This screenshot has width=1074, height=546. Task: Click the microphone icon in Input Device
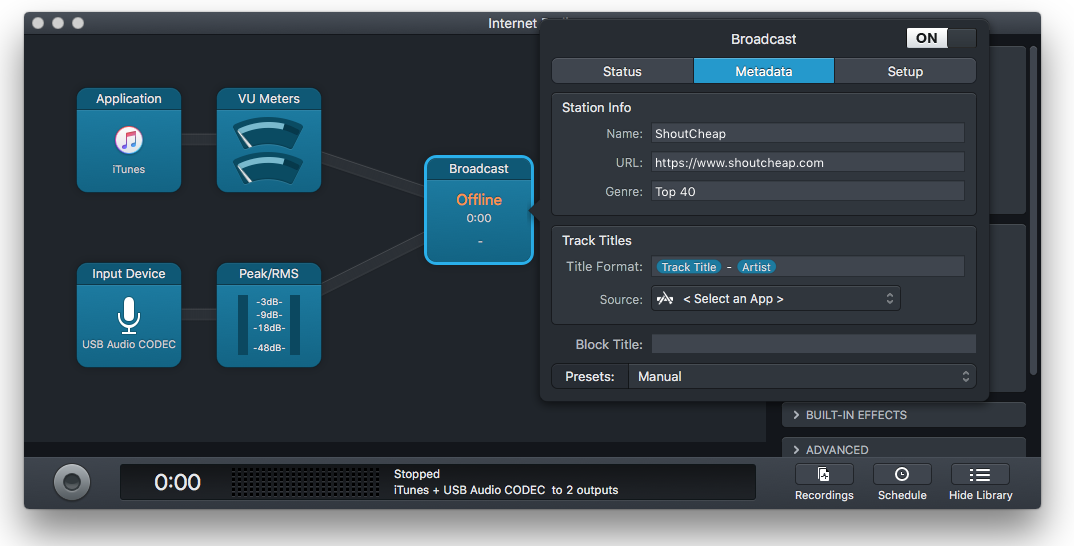pos(129,315)
